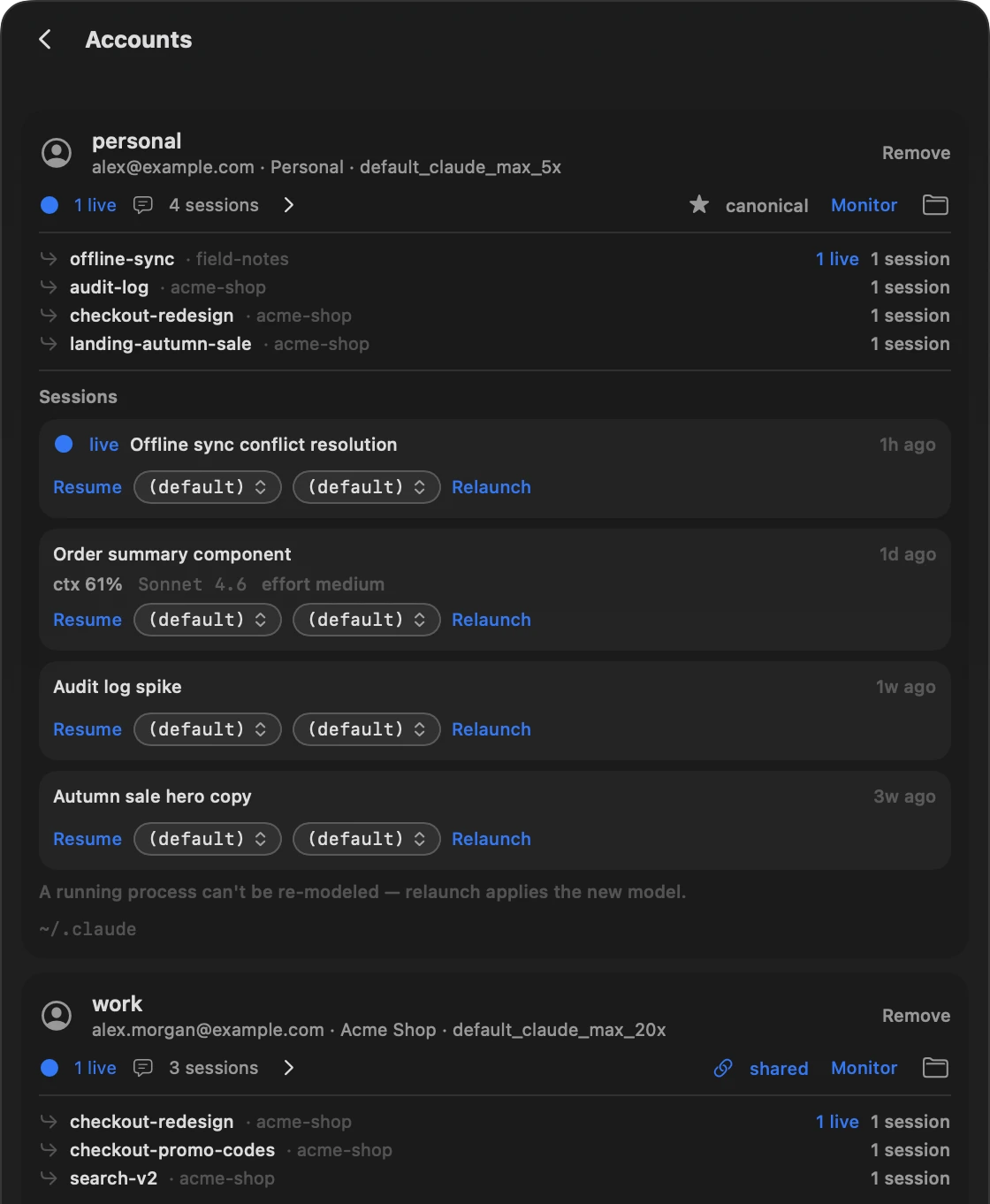Expand the work 3 sessions chevron
990x1204 pixels.
[x=288, y=1068]
